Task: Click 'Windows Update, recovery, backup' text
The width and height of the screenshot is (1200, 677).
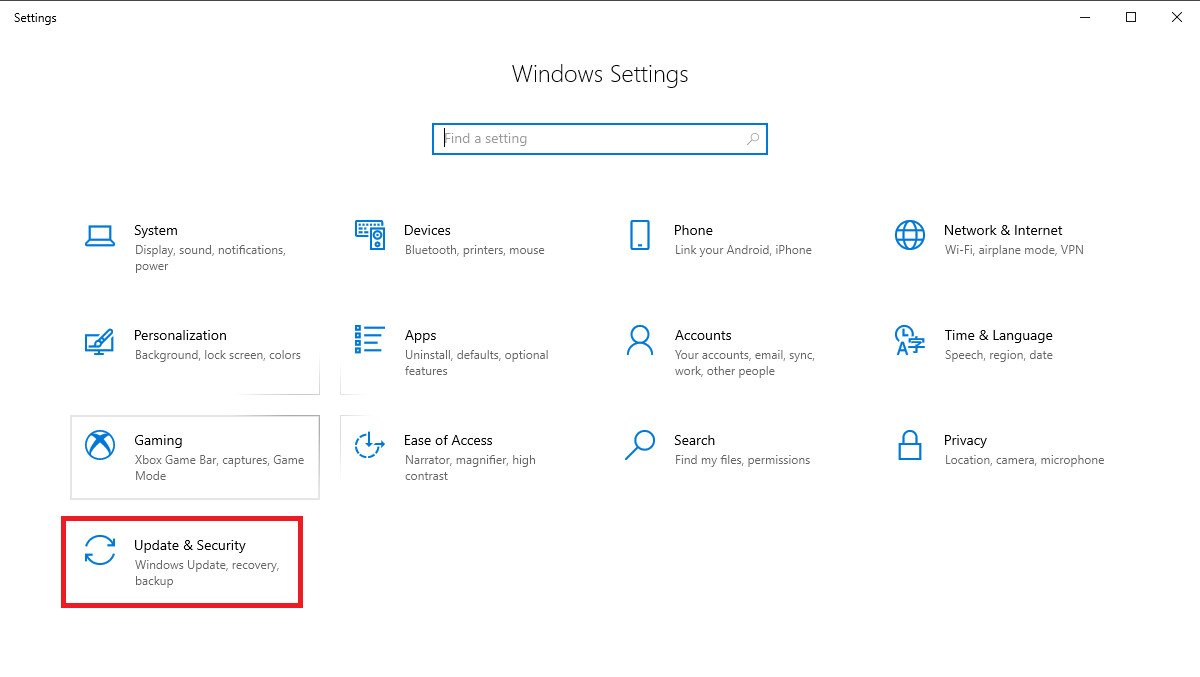Action: pos(207,573)
